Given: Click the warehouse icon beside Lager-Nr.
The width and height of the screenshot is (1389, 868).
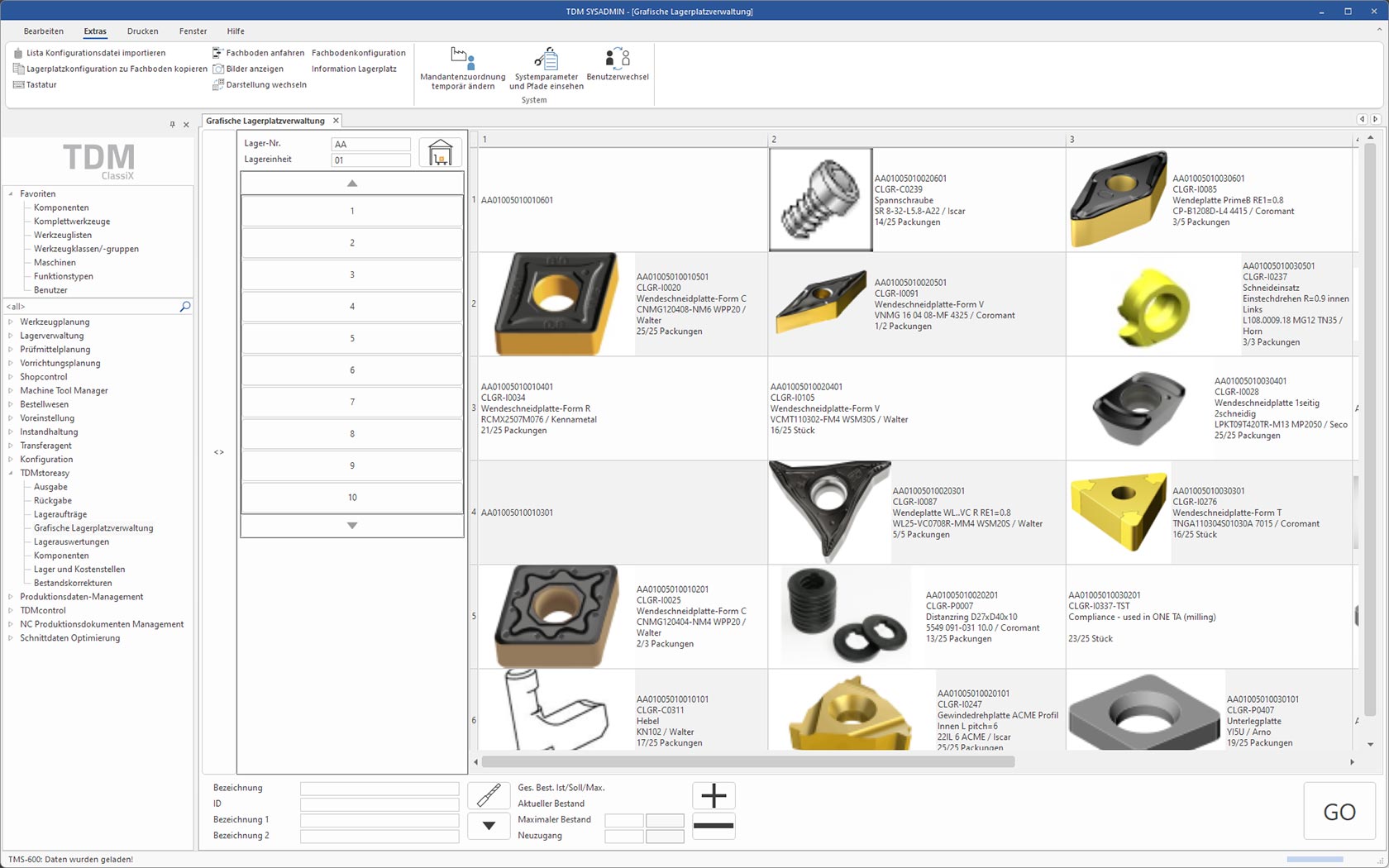Looking at the screenshot, I should click(440, 152).
